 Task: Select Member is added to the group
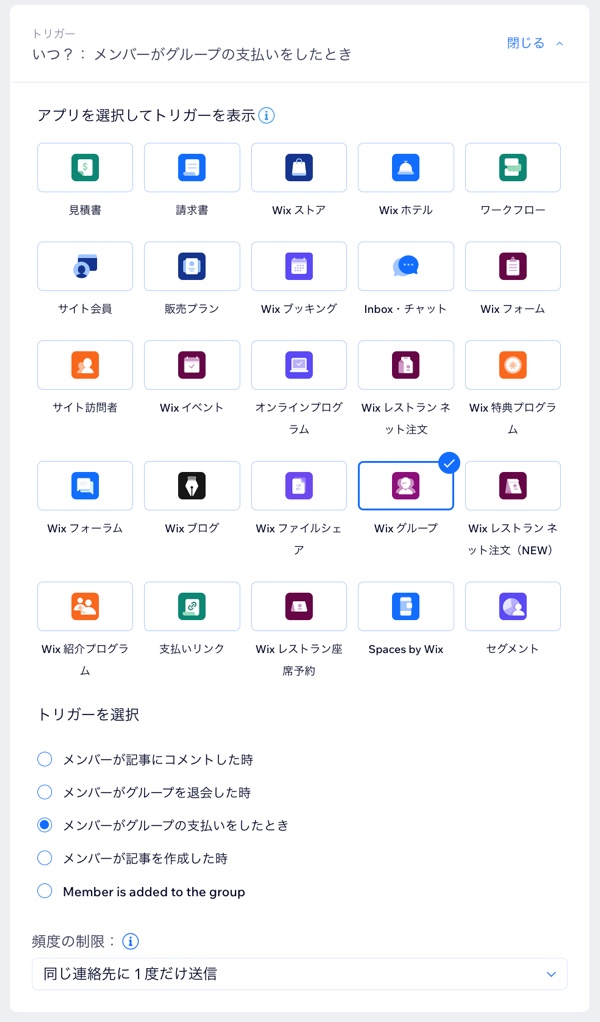tap(45, 891)
